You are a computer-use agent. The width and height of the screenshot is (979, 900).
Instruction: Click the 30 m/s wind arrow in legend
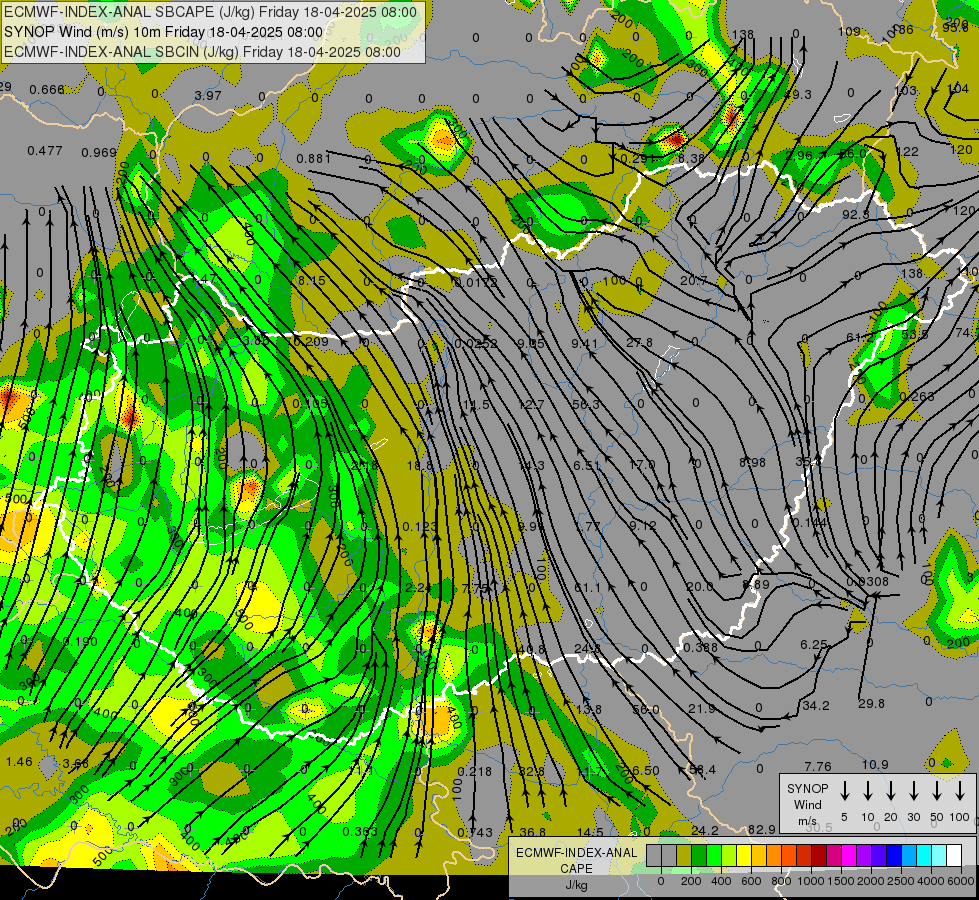click(x=913, y=791)
